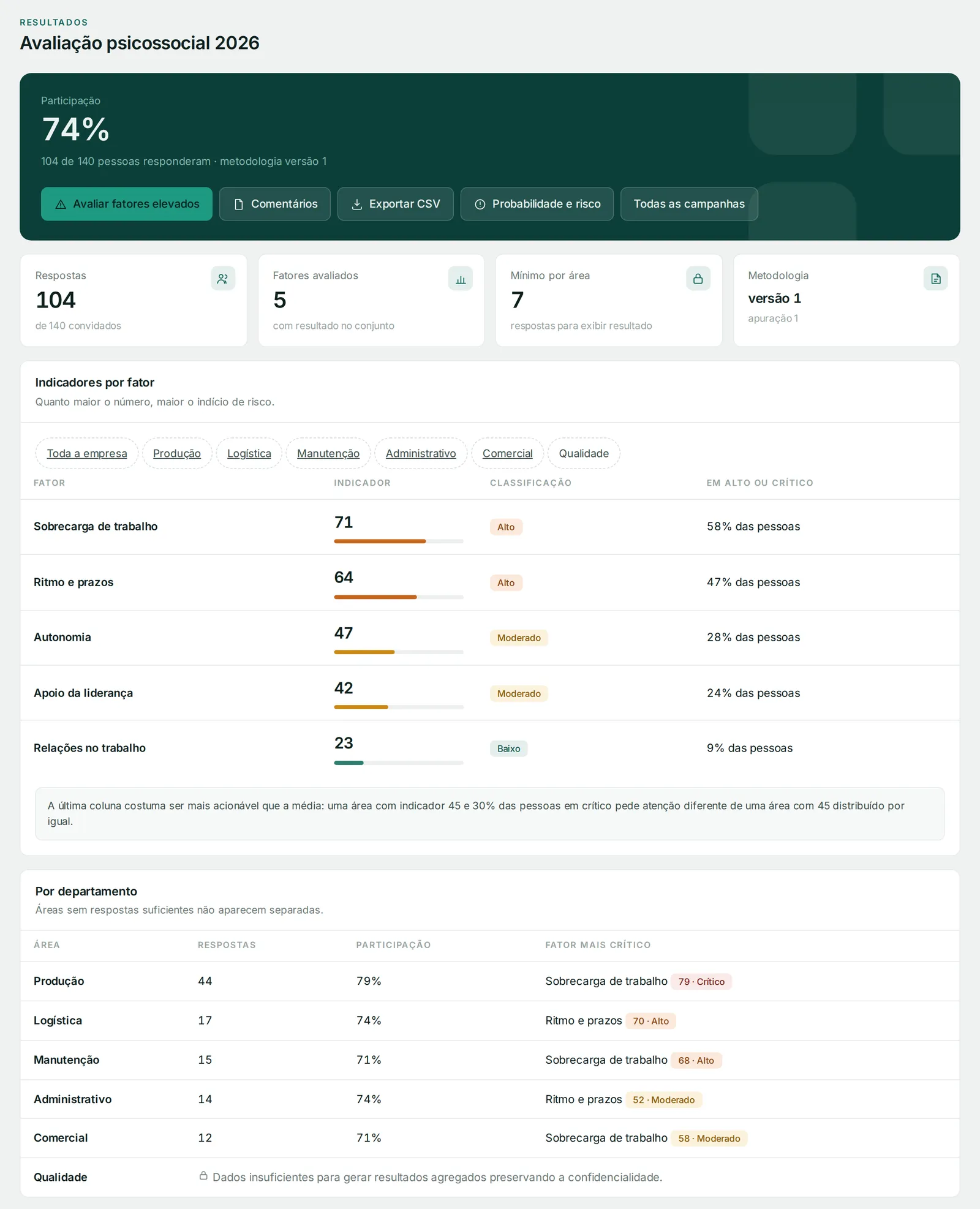Show Administrativo indicators
Screen dimensions: 980x1209
tap(421, 453)
